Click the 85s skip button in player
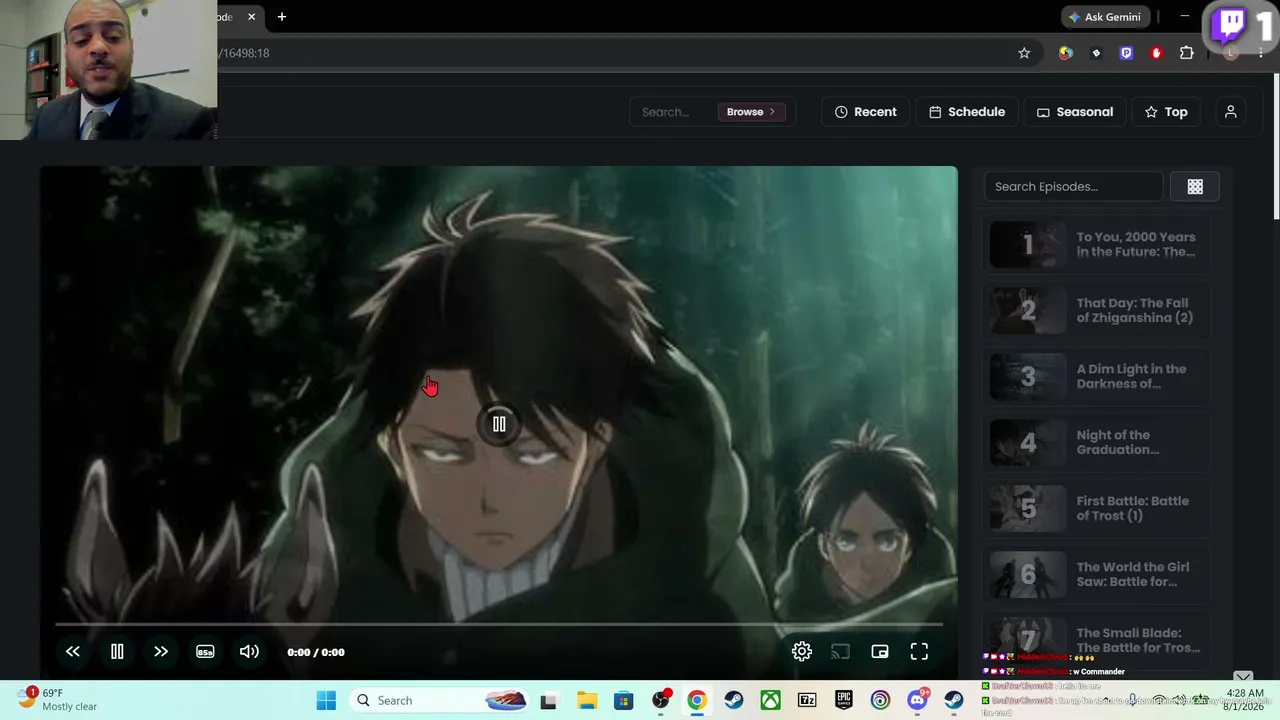 [205, 652]
